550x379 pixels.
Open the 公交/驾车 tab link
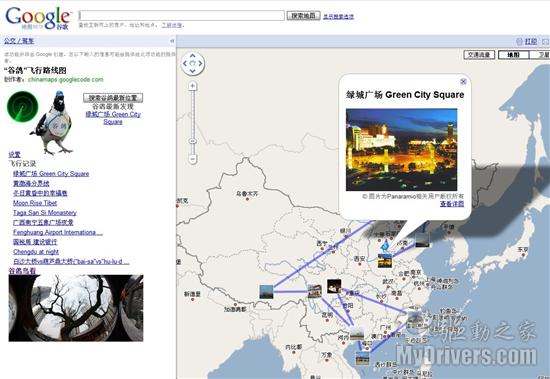(x=19, y=41)
